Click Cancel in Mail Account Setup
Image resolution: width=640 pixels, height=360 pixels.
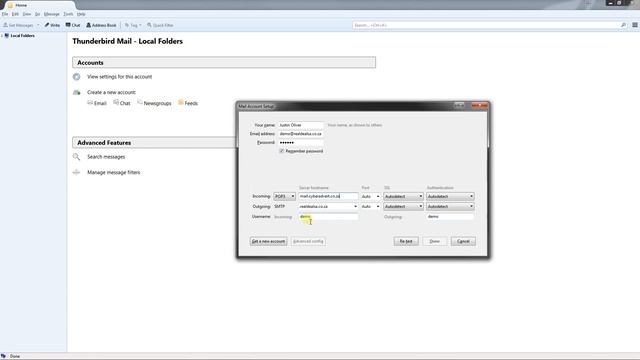pos(463,241)
